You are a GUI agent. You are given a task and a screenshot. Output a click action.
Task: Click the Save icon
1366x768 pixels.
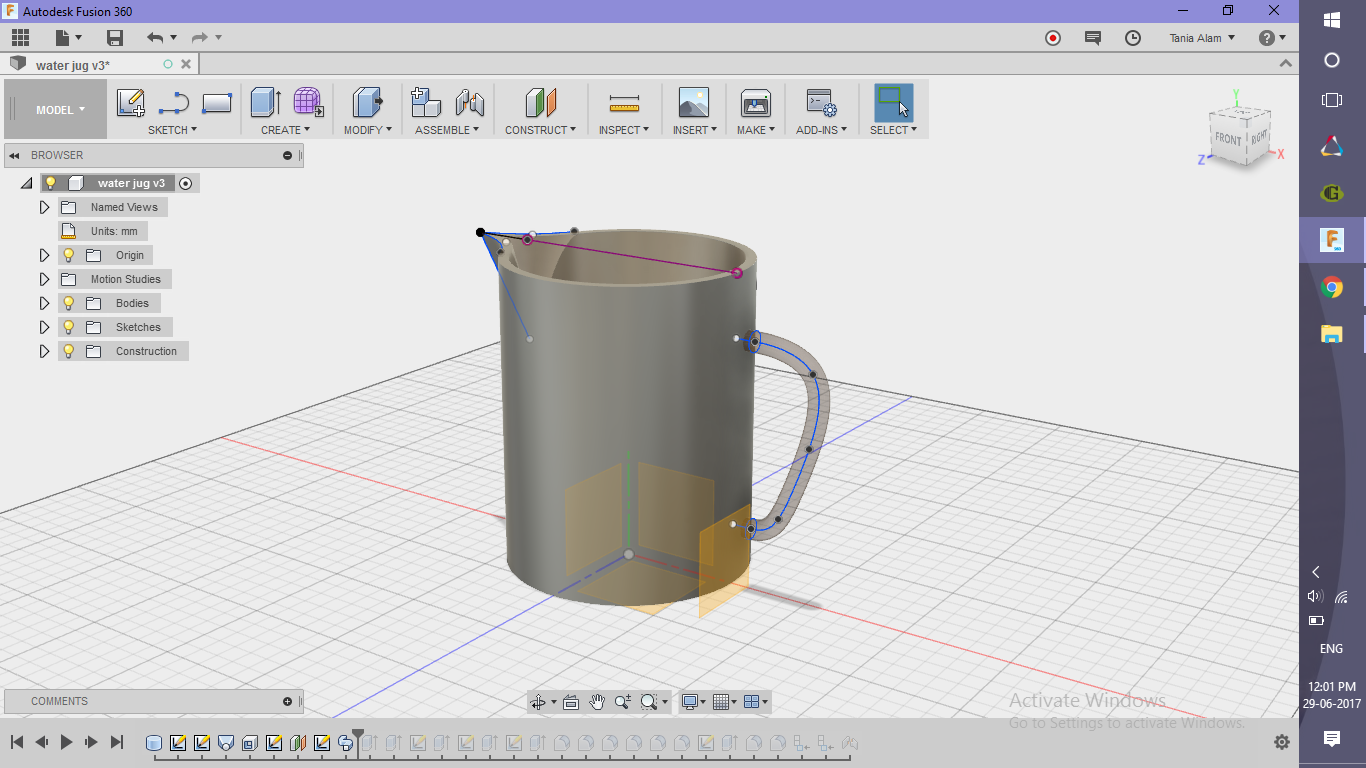[x=115, y=38]
